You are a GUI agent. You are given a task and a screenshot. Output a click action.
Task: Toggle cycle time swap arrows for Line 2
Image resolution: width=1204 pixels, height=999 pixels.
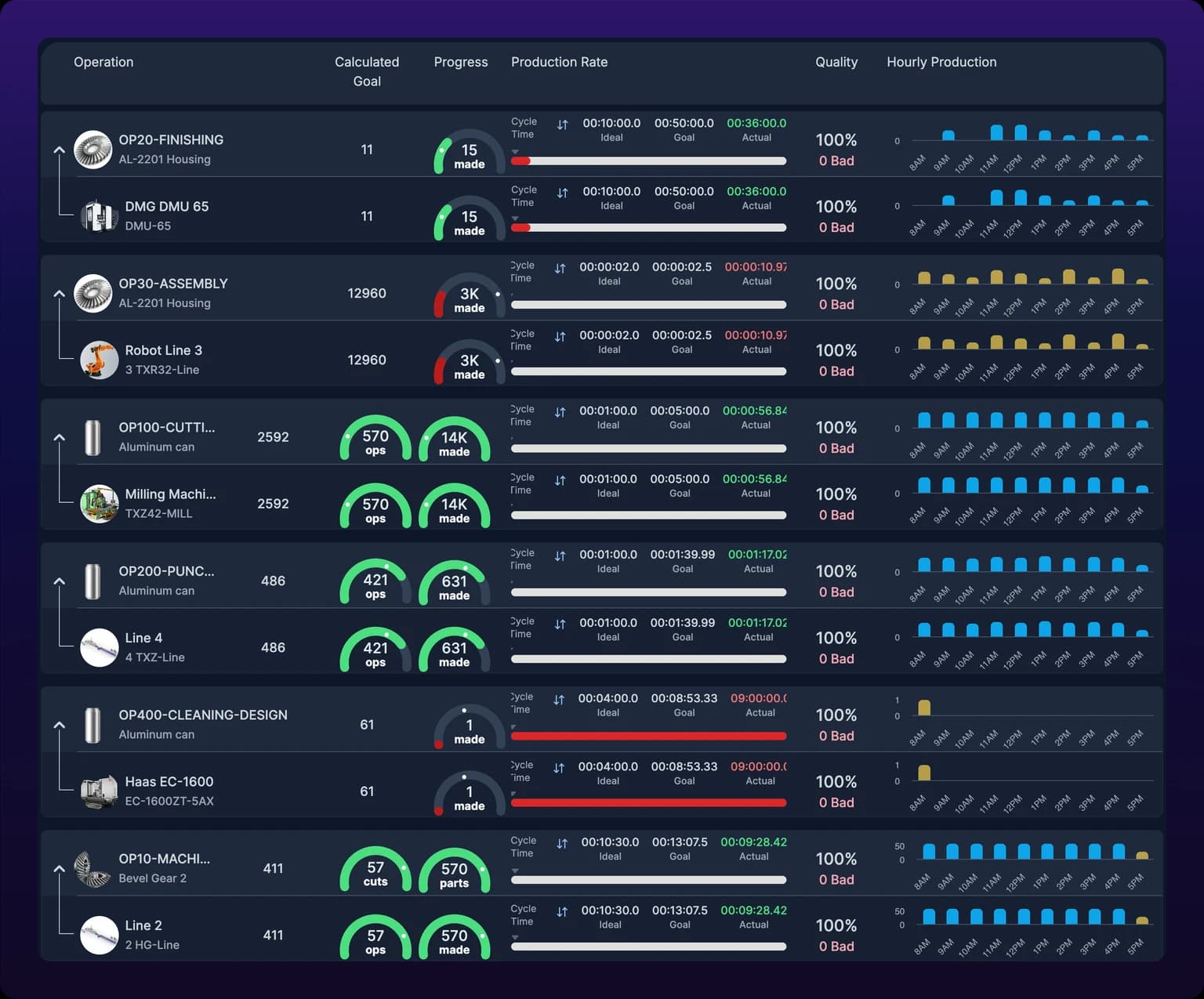562,912
